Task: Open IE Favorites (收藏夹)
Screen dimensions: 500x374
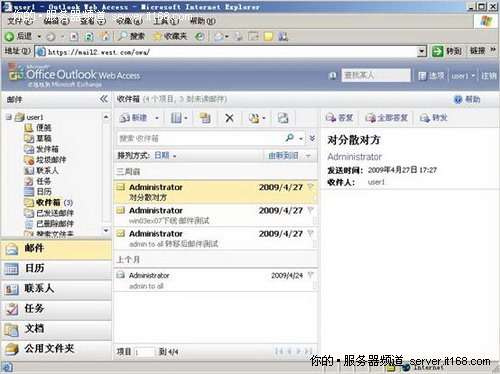Action: [170, 36]
